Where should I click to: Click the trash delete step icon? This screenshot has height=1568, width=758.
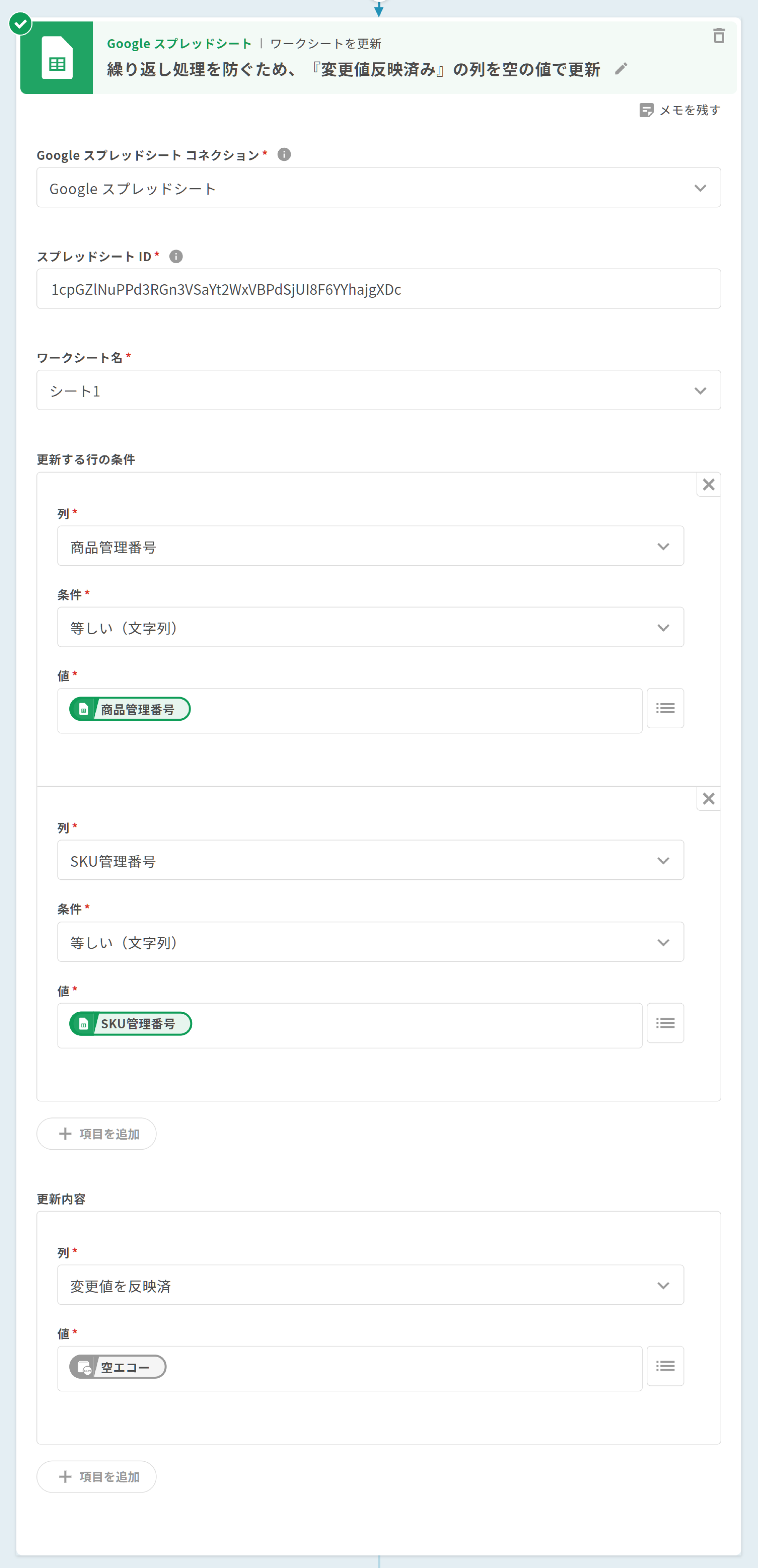pyautogui.click(x=718, y=36)
